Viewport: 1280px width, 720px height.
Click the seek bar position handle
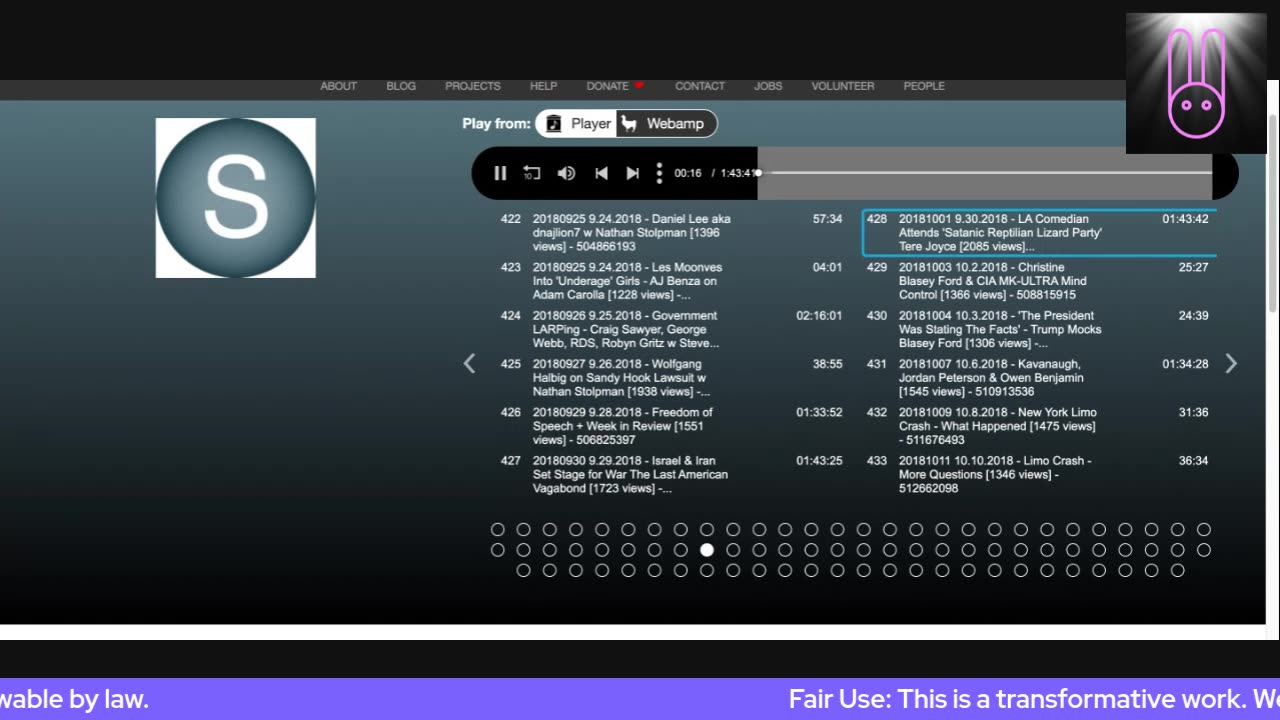coord(758,173)
